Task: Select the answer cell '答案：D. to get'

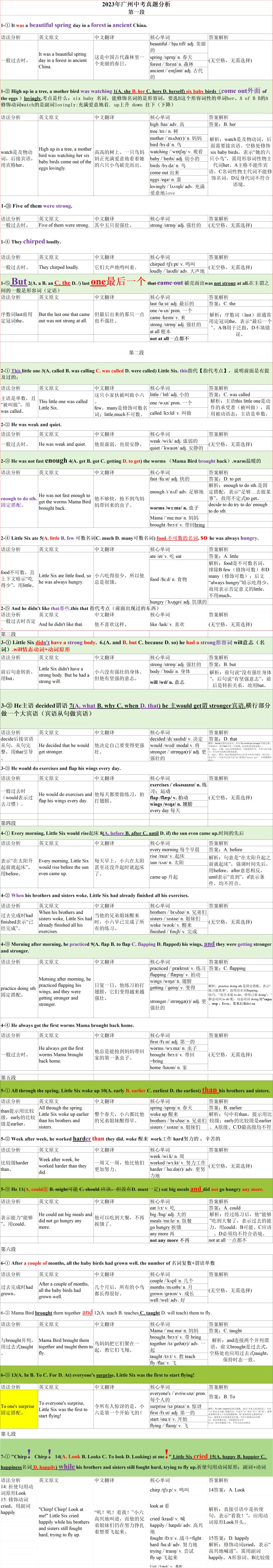Action: pyautogui.click(x=225, y=479)
